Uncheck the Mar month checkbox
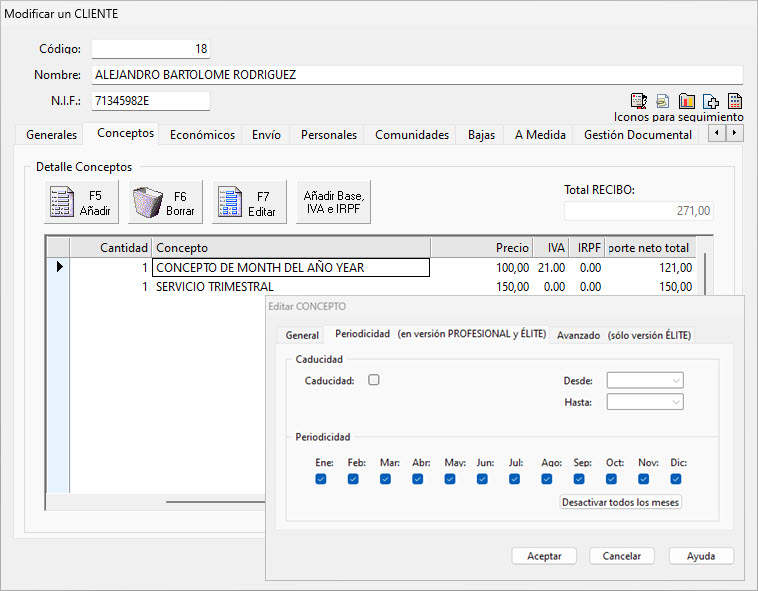This screenshot has height=591, width=758. click(385, 479)
